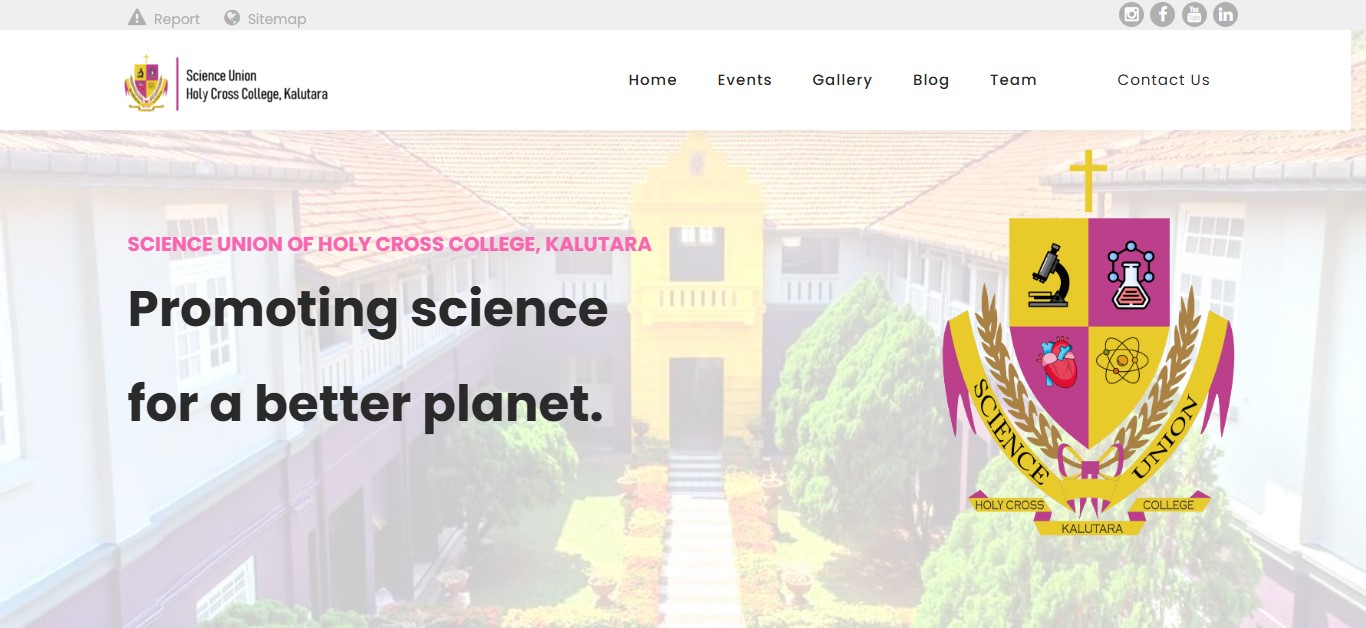Select Team in the navigation bar
Screen dimensions: 1366x628
click(x=1013, y=80)
